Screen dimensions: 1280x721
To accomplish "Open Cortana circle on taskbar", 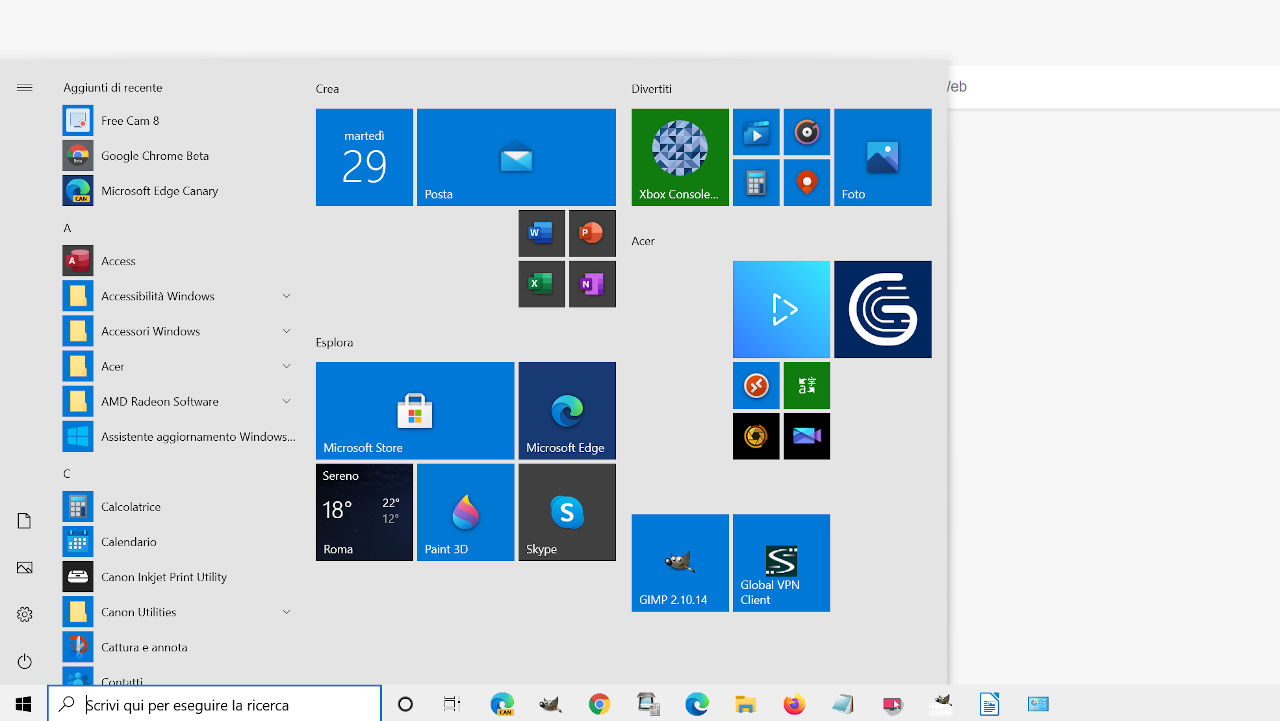I will (x=405, y=704).
